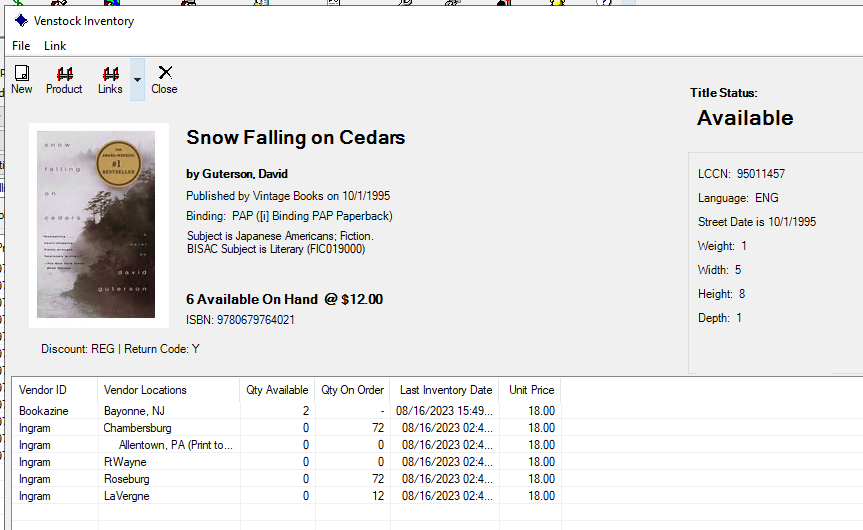The width and height of the screenshot is (863, 530).
Task: Click the Qty Available column header
Action: pyautogui.click(x=277, y=390)
